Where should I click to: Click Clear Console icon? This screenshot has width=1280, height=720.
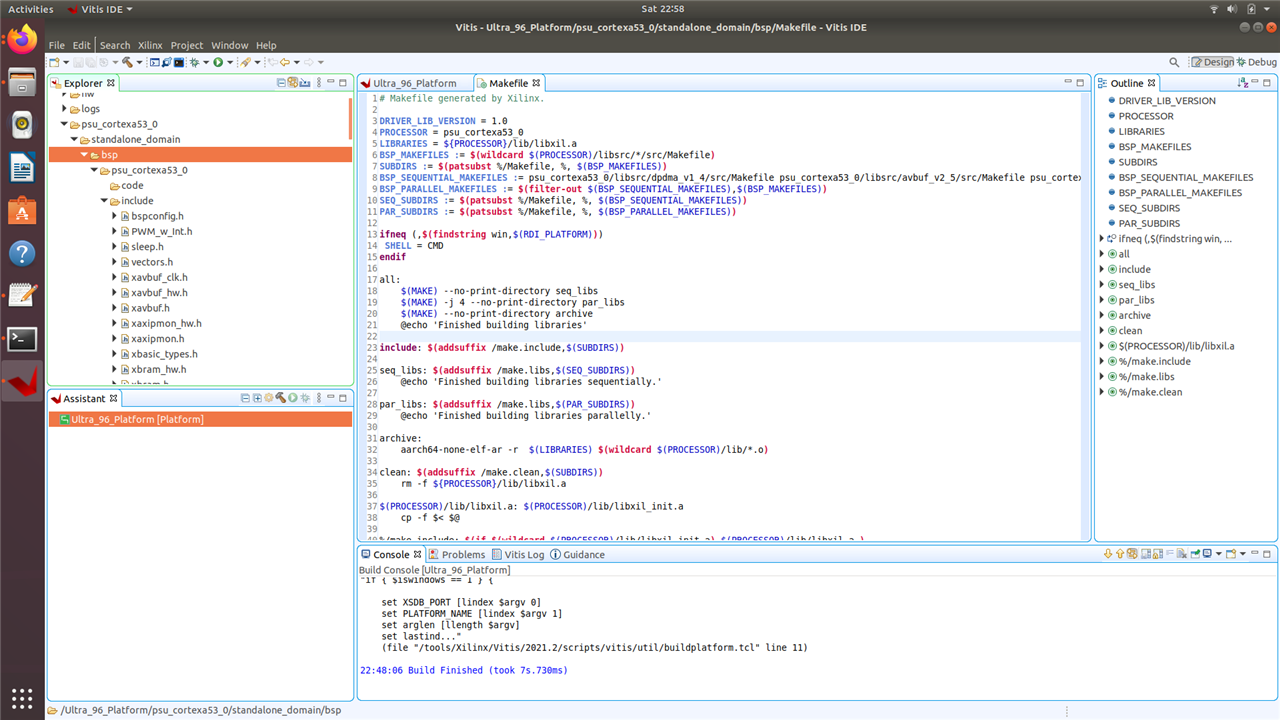[x=1182, y=554]
